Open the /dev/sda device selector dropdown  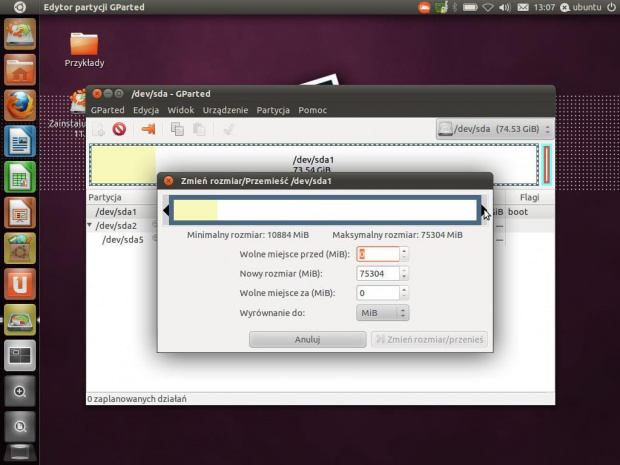click(494, 129)
